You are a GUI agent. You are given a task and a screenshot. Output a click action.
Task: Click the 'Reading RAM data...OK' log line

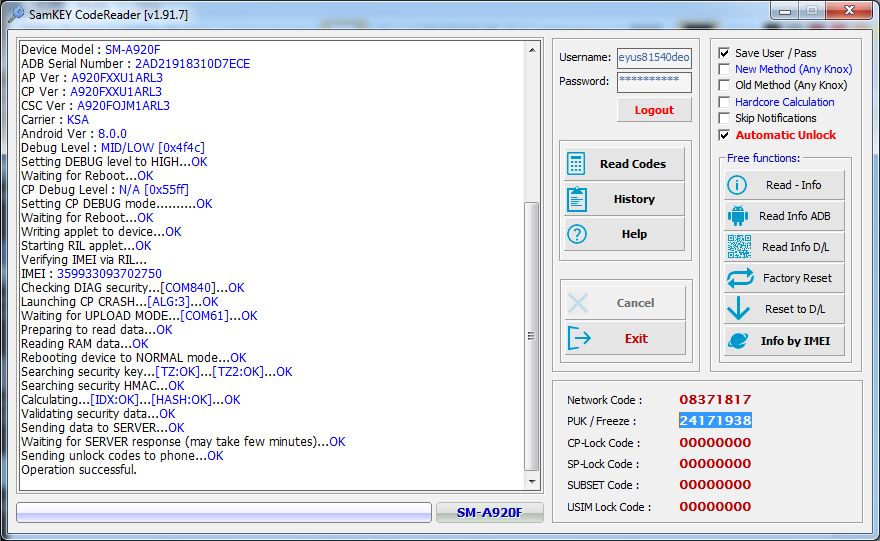point(85,343)
